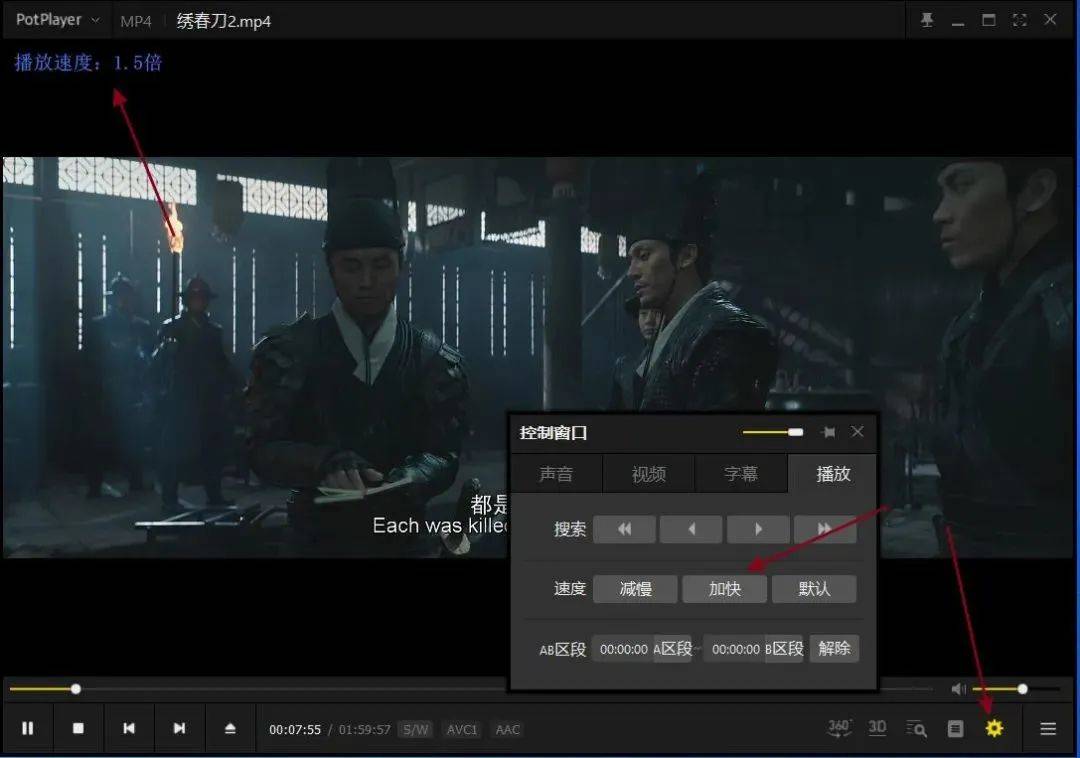Screen dimensions: 1080x758
Task: Open the hamburger menu at bottom right
Action: 1048,728
